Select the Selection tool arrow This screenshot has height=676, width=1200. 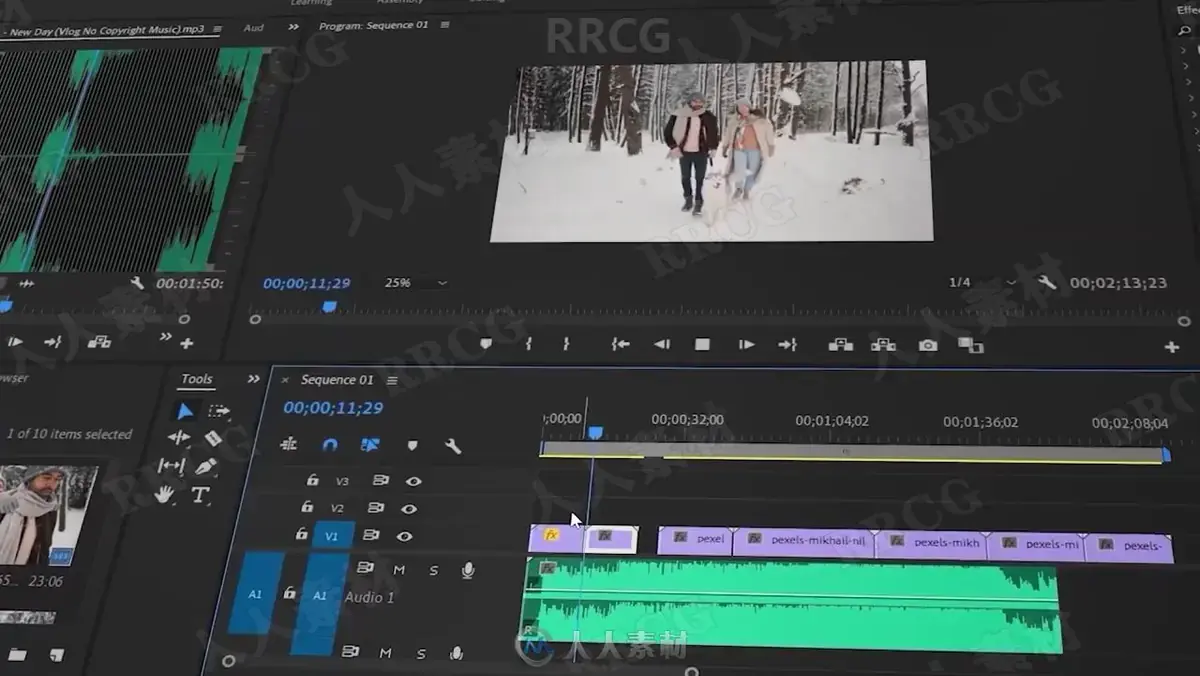click(185, 411)
